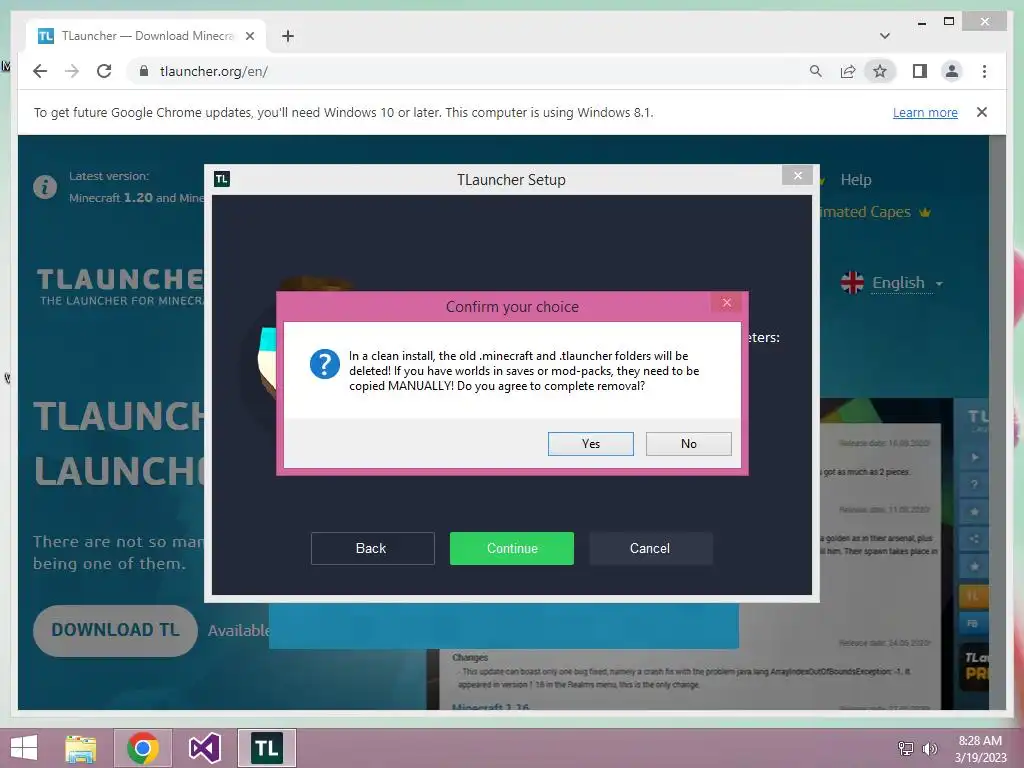Open the taskbar clock 8:28 AM
Screen dimensions: 1024x768
pyautogui.click(x=980, y=749)
